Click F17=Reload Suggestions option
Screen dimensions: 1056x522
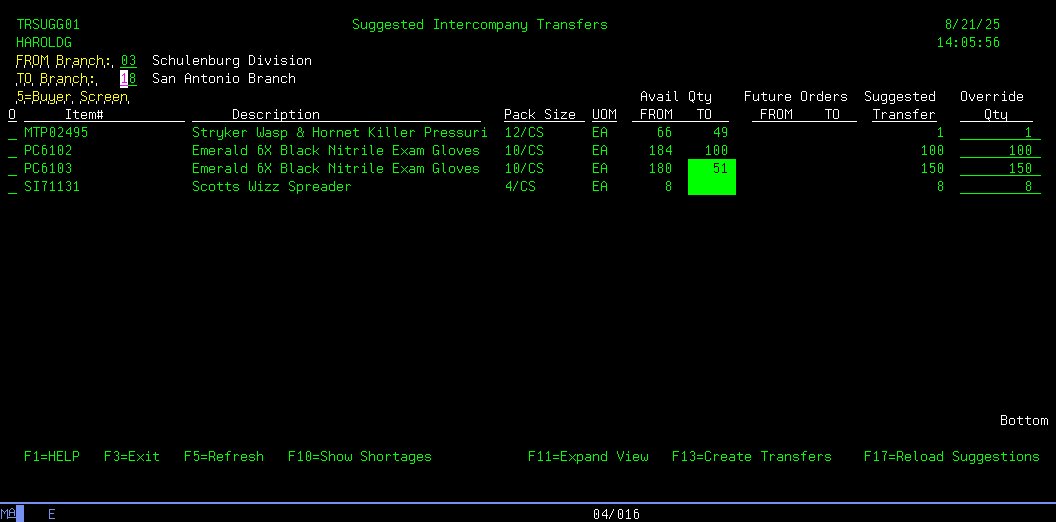[952, 457]
